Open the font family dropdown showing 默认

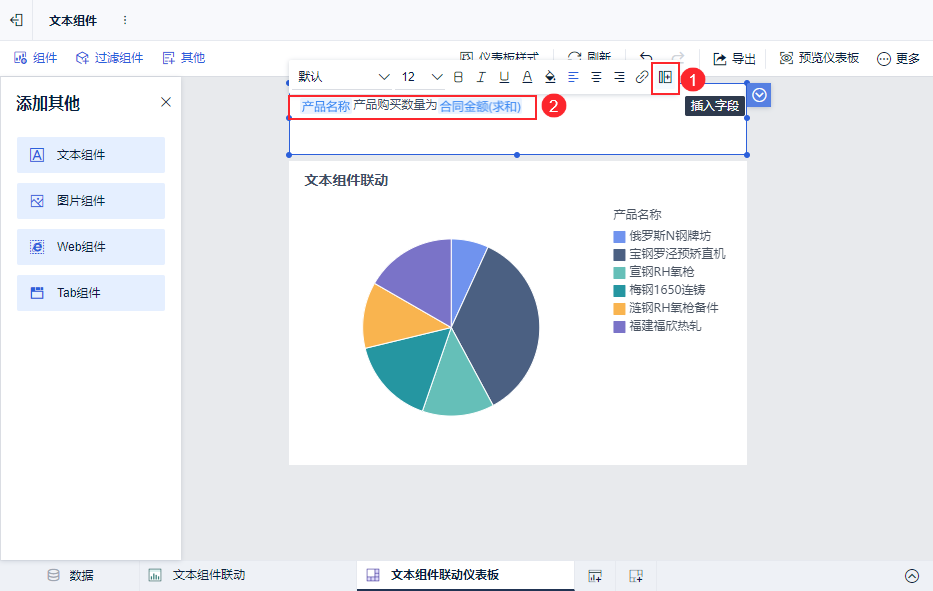pos(343,77)
